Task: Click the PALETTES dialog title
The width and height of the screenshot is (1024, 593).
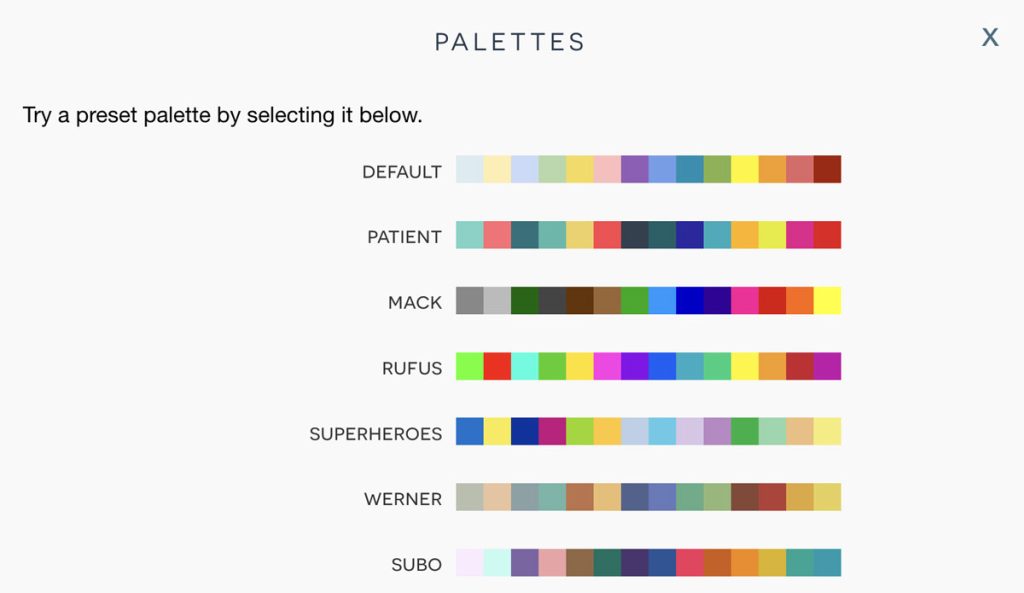Action: click(510, 42)
